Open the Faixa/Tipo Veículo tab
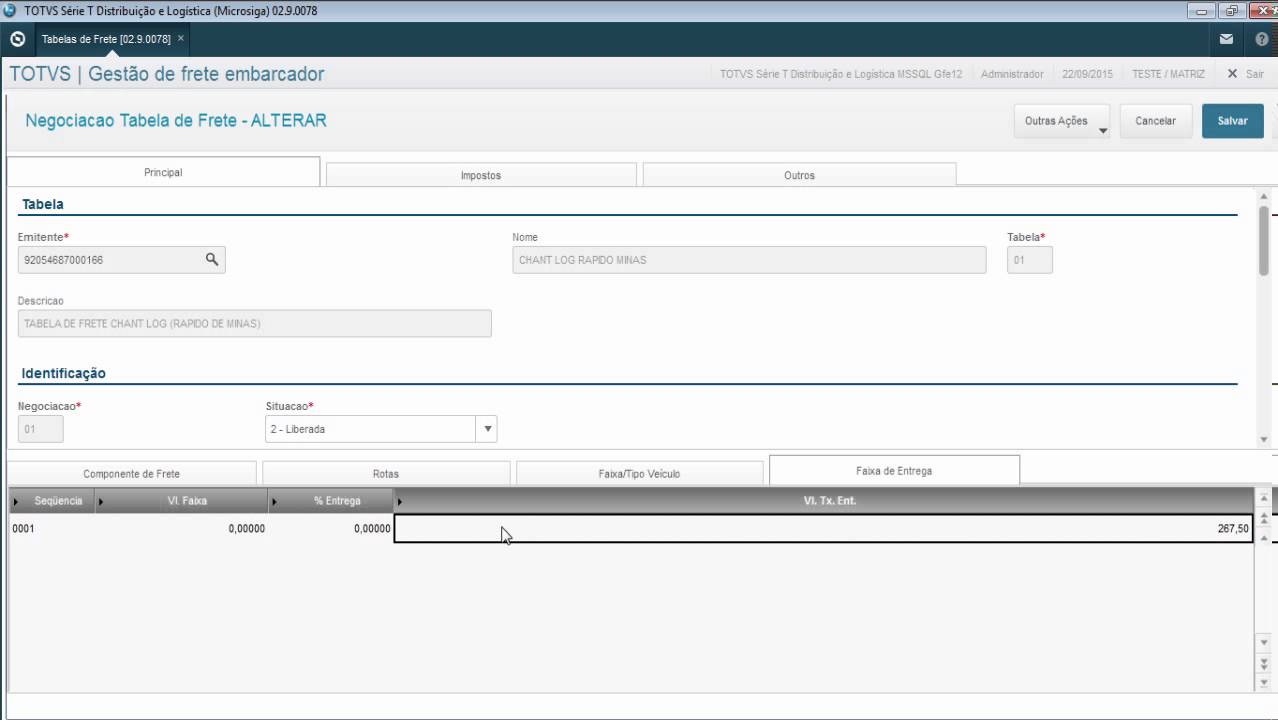 click(x=639, y=474)
